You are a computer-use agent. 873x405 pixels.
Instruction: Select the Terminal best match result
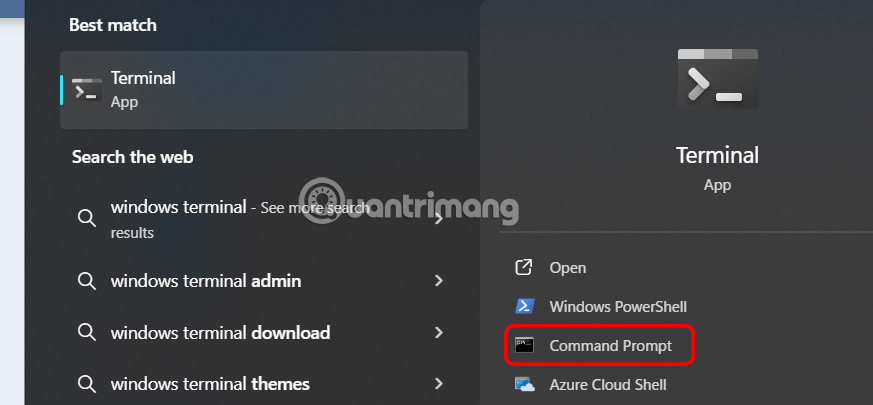(x=264, y=90)
